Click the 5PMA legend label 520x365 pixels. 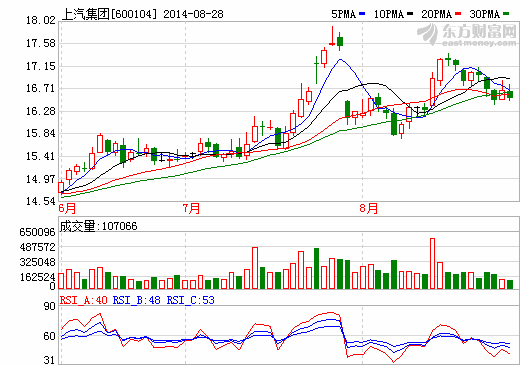[x=343, y=14]
